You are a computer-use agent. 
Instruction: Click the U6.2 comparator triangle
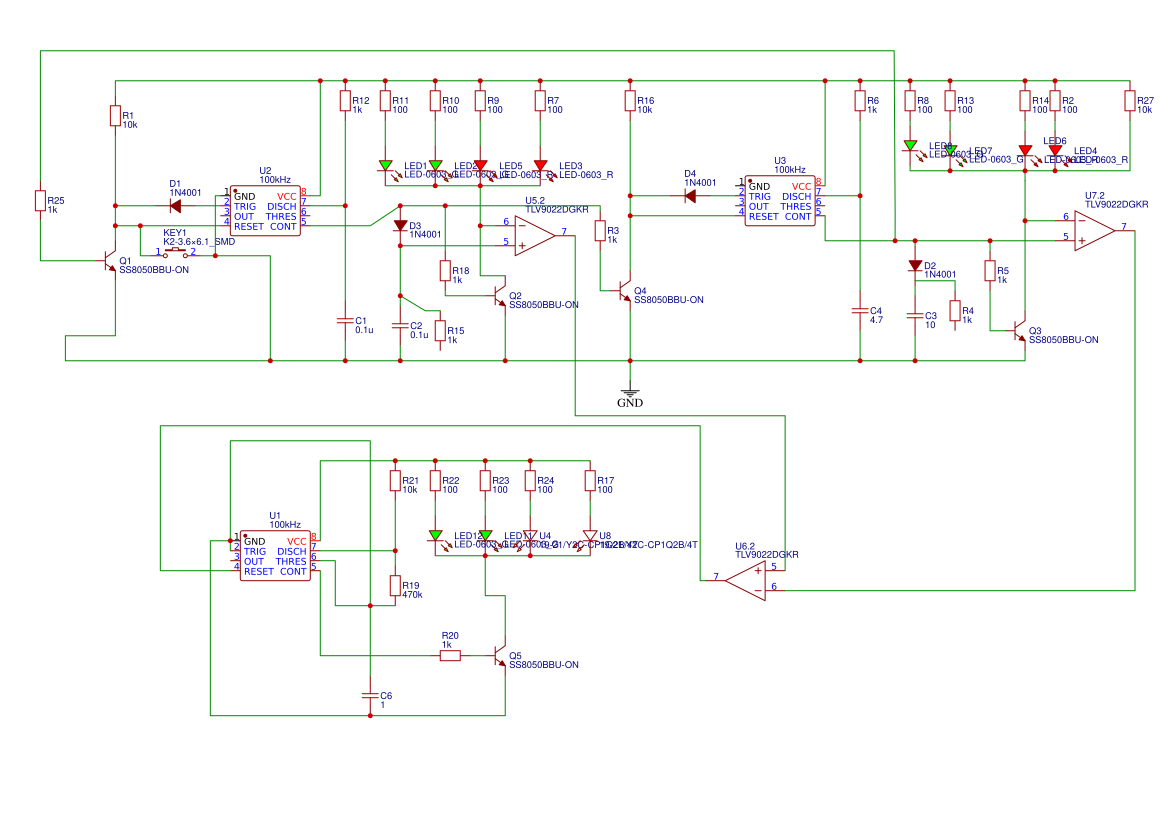point(746,582)
